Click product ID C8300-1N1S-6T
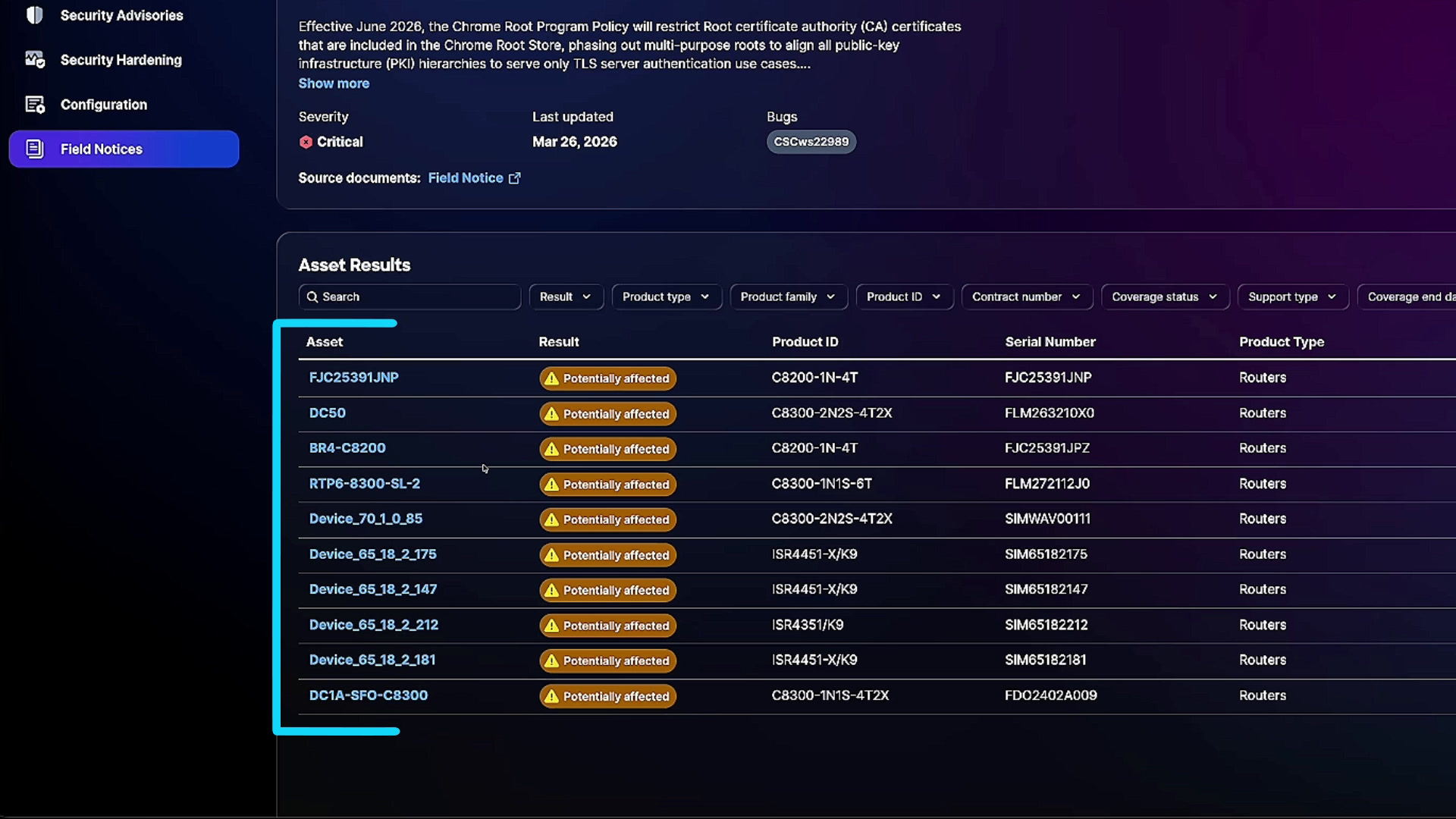The height and width of the screenshot is (819, 1456). (x=822, y=484)
